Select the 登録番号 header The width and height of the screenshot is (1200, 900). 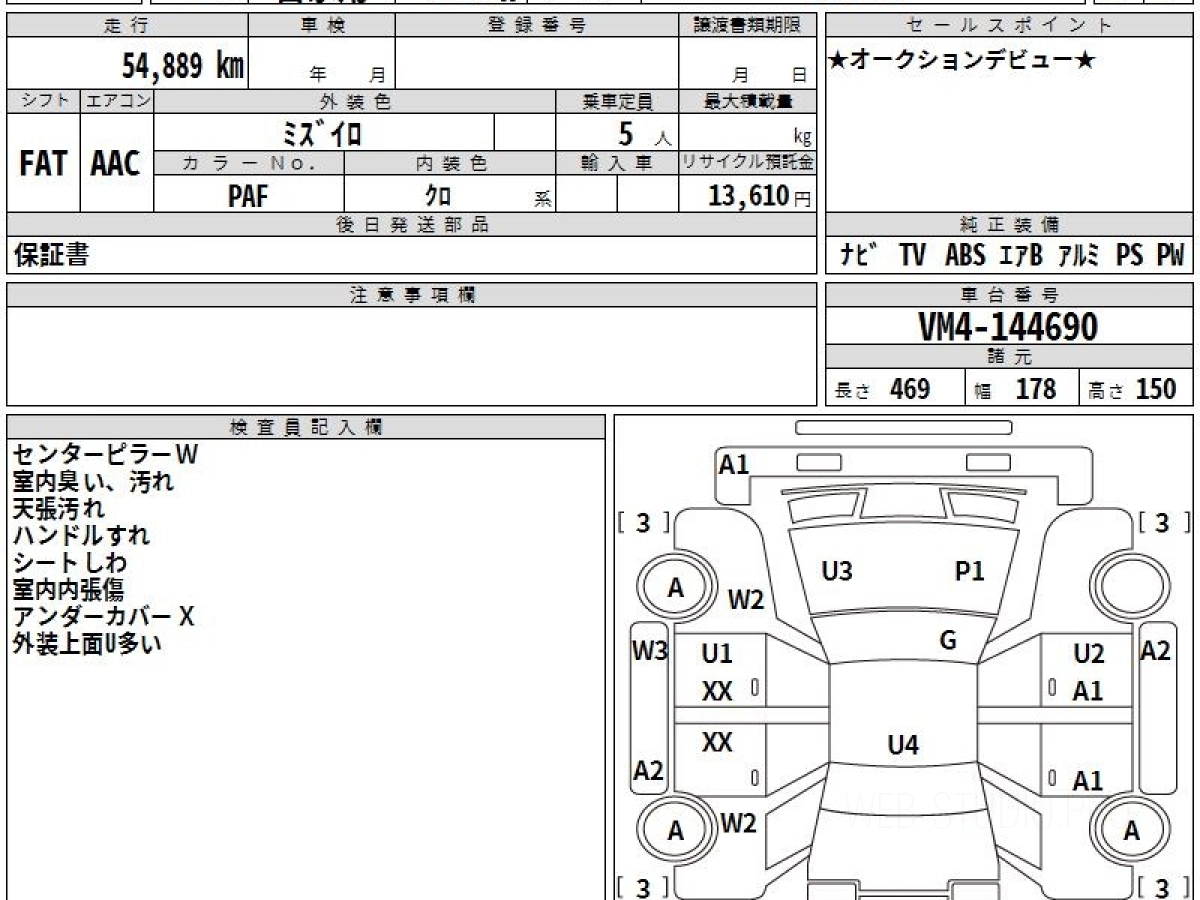point(537,26)
